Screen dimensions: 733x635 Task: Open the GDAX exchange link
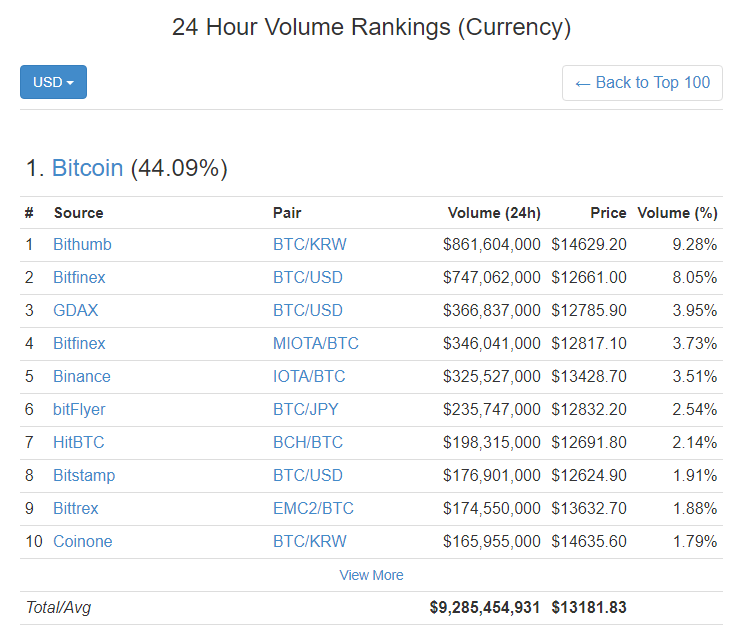75,310
